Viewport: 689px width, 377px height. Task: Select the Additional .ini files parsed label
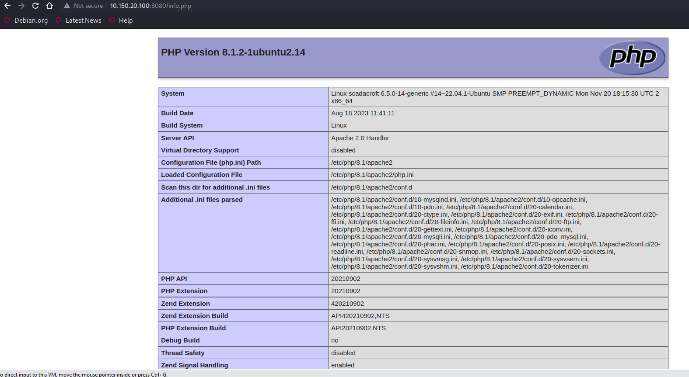coord(202,199)
